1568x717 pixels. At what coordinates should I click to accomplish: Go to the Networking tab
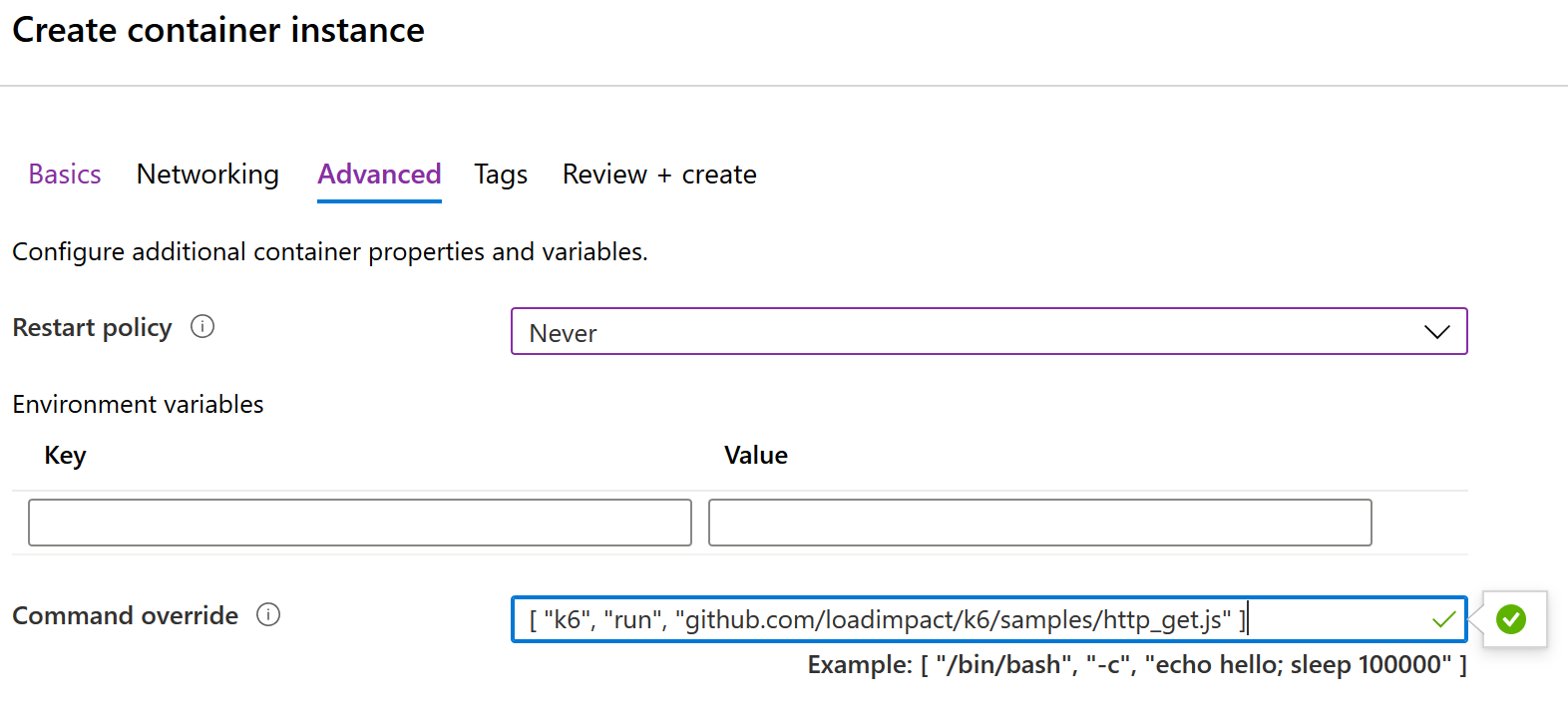click(x=207, y=175)
